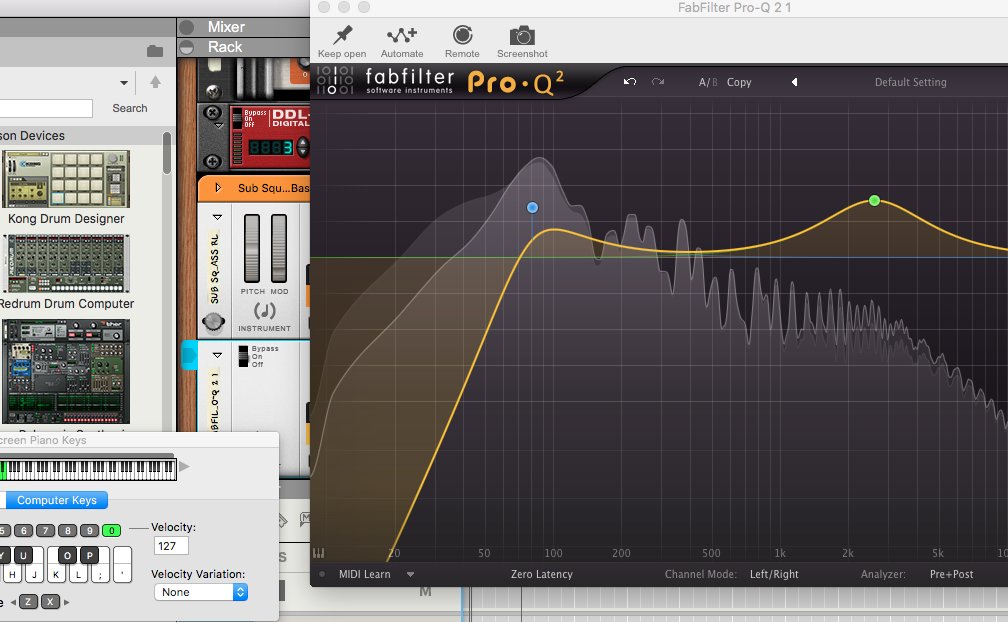
Task: Click the lower screw on DDL device
Action: coord(212,161)
